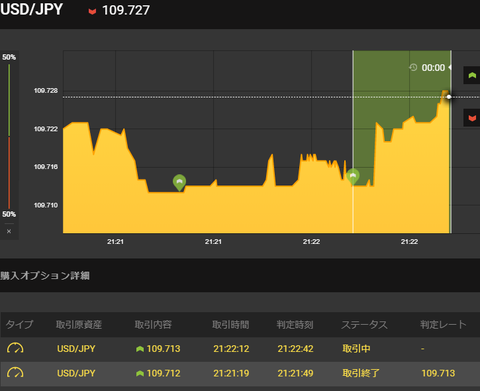
Task: Click the green up (High) arrow button
Action: click(x=472, y=75)
